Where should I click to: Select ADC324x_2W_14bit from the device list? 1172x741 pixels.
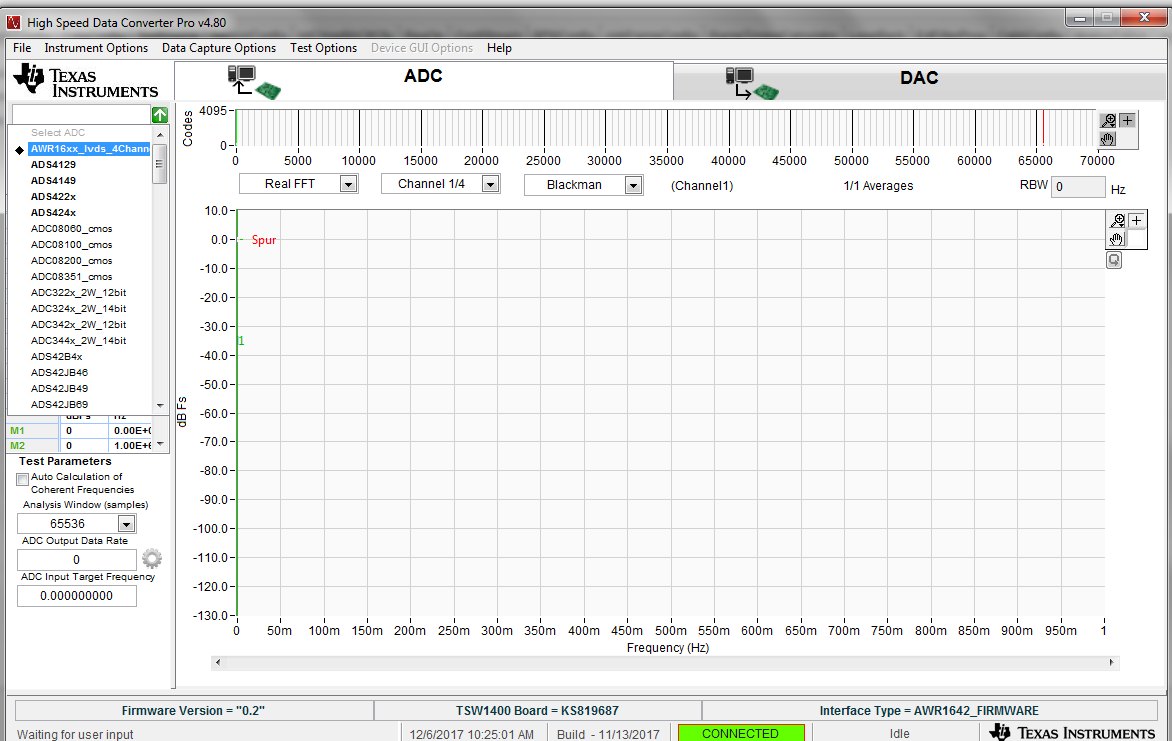tap(78, 309)
